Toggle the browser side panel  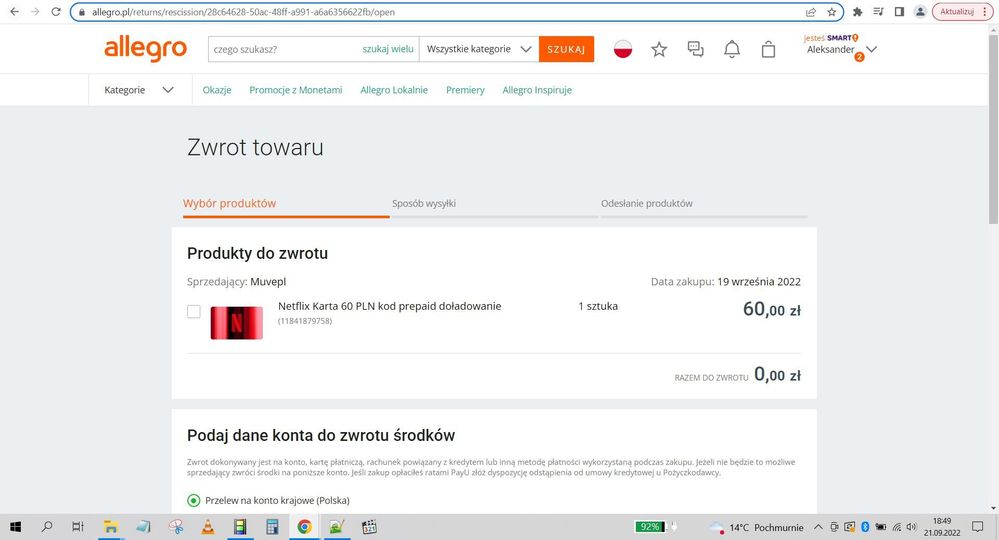pyautogui.click(x=899, y=11)
